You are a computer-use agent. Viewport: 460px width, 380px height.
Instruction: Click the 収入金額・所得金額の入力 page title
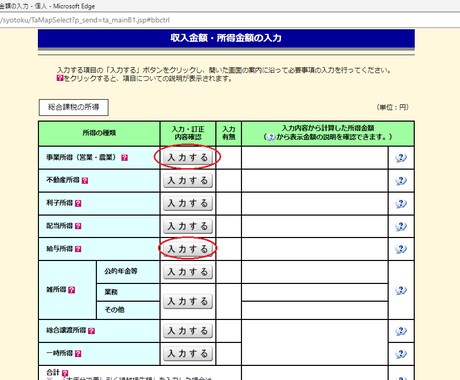(226, 38)
